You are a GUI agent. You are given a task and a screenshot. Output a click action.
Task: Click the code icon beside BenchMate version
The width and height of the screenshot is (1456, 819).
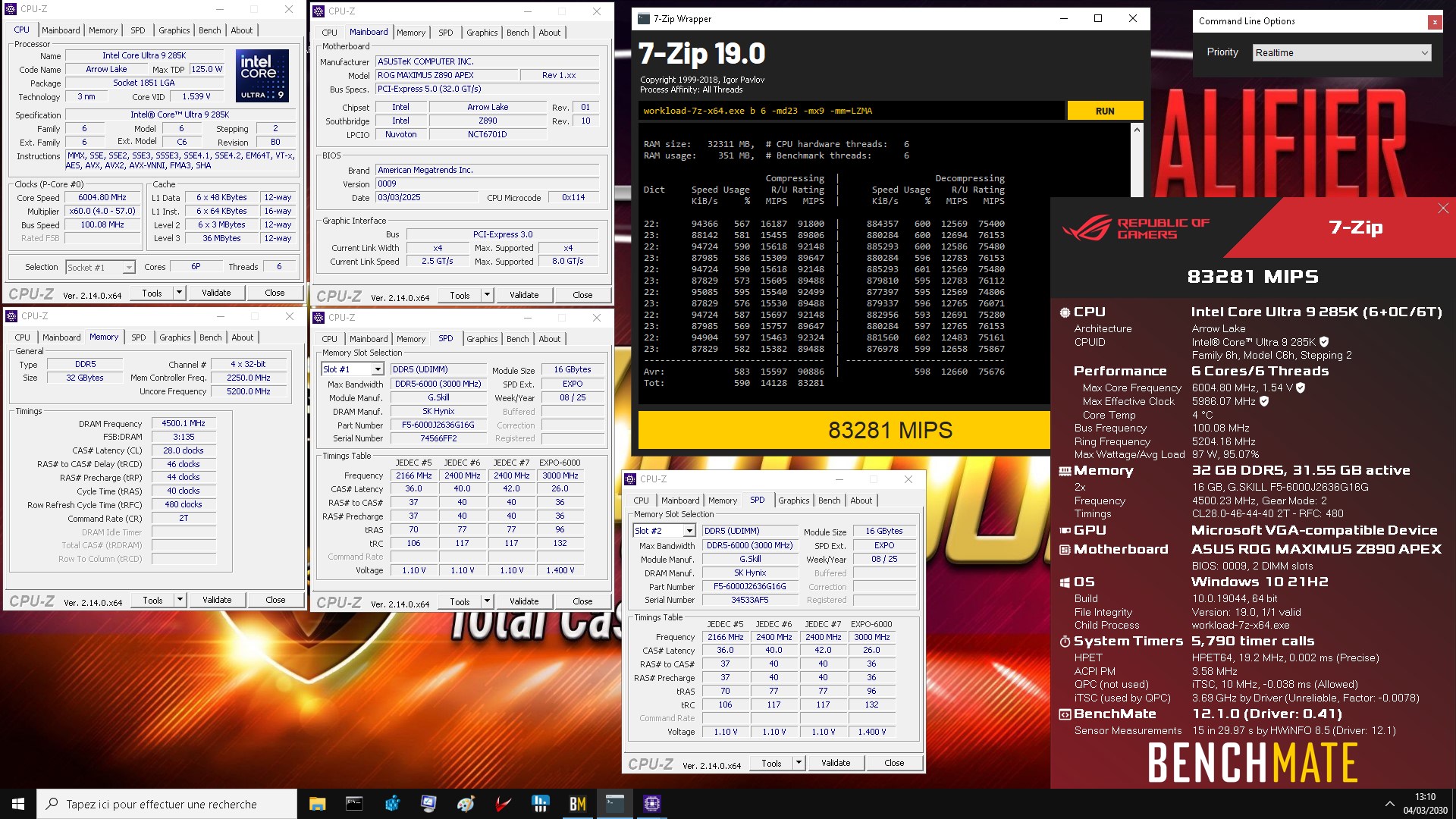pyautogui.click(x=1065, y=714)
